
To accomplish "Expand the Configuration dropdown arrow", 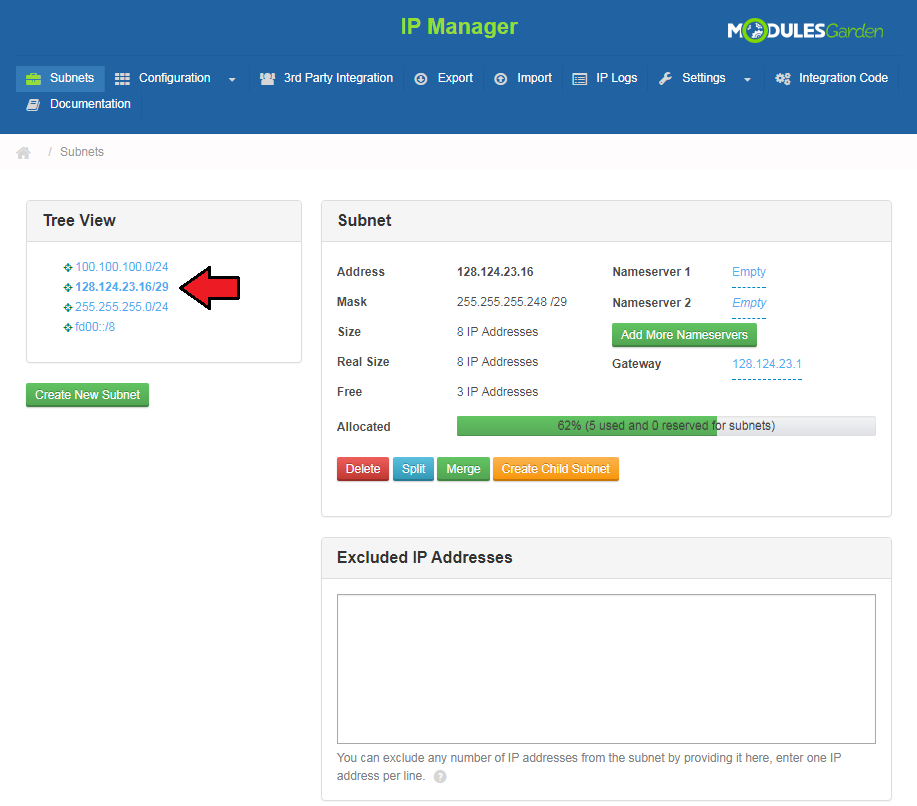I will pyautogui.click(x=232, y=80).
